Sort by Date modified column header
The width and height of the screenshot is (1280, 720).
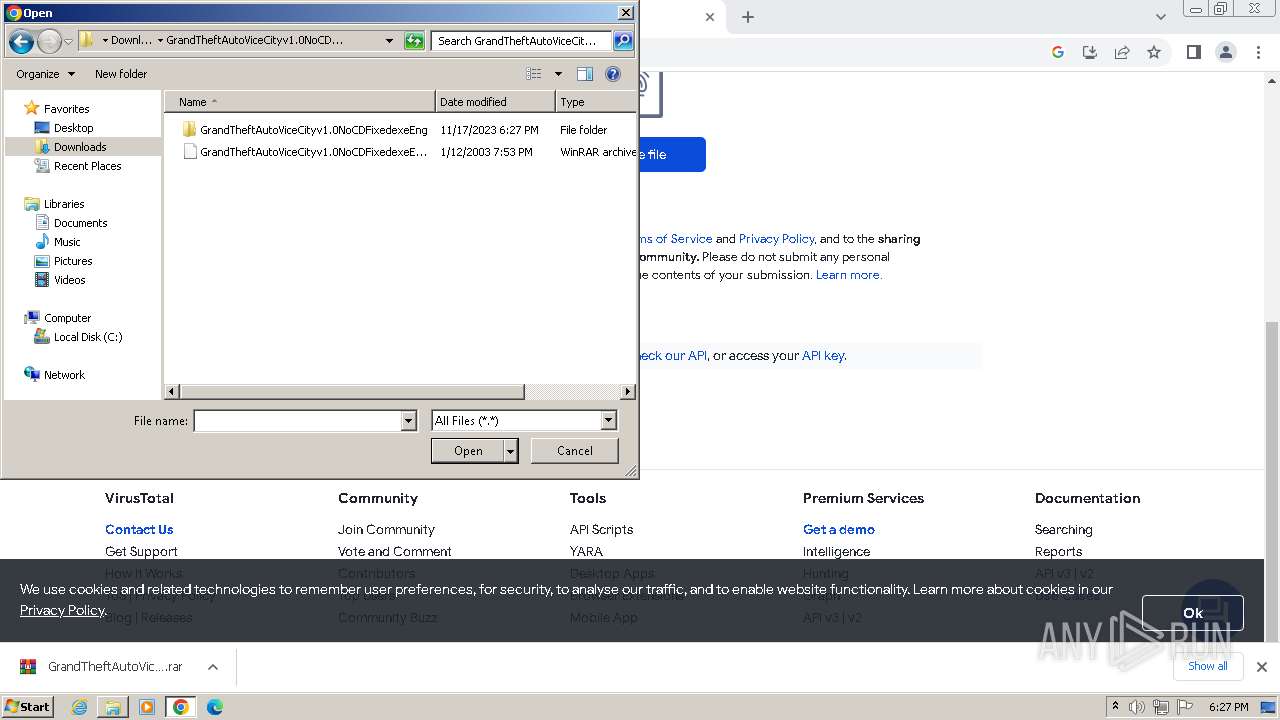pyautogui.click(x=495, y=102)
